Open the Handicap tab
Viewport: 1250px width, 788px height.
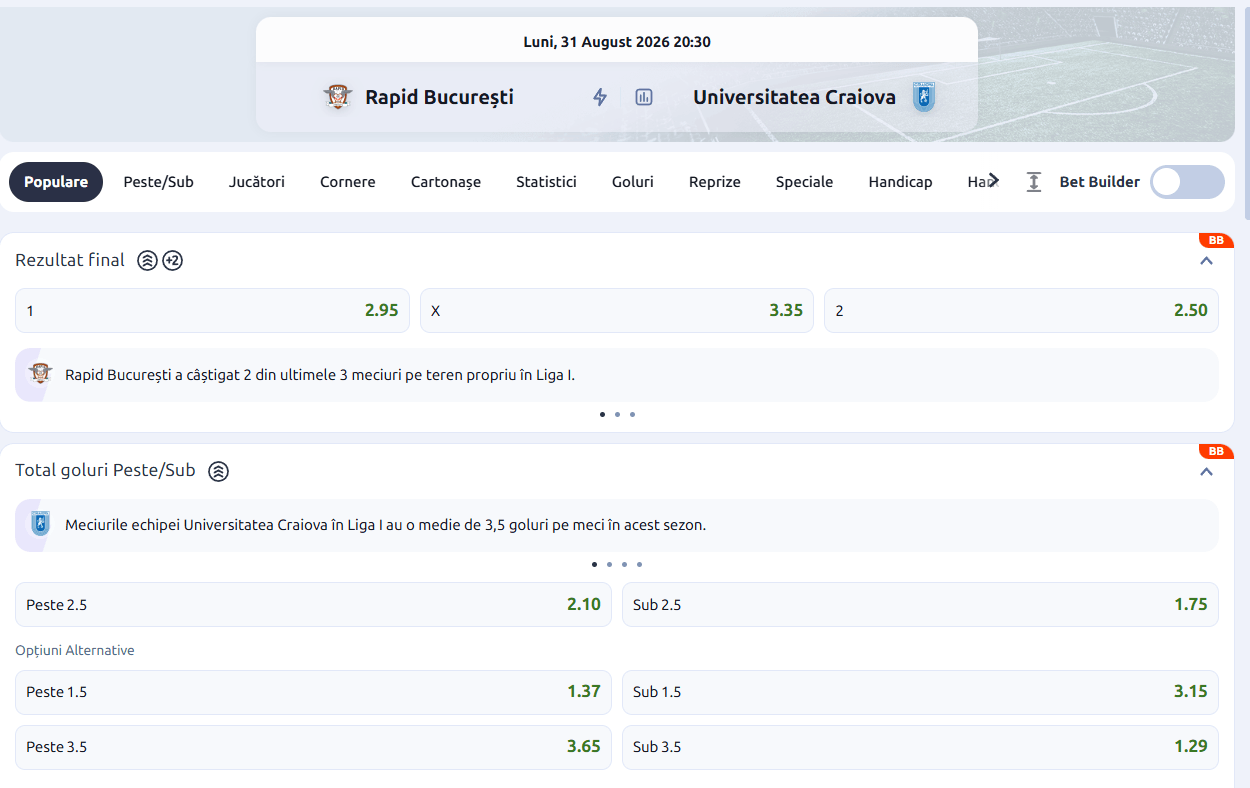[x=901, y=182]
